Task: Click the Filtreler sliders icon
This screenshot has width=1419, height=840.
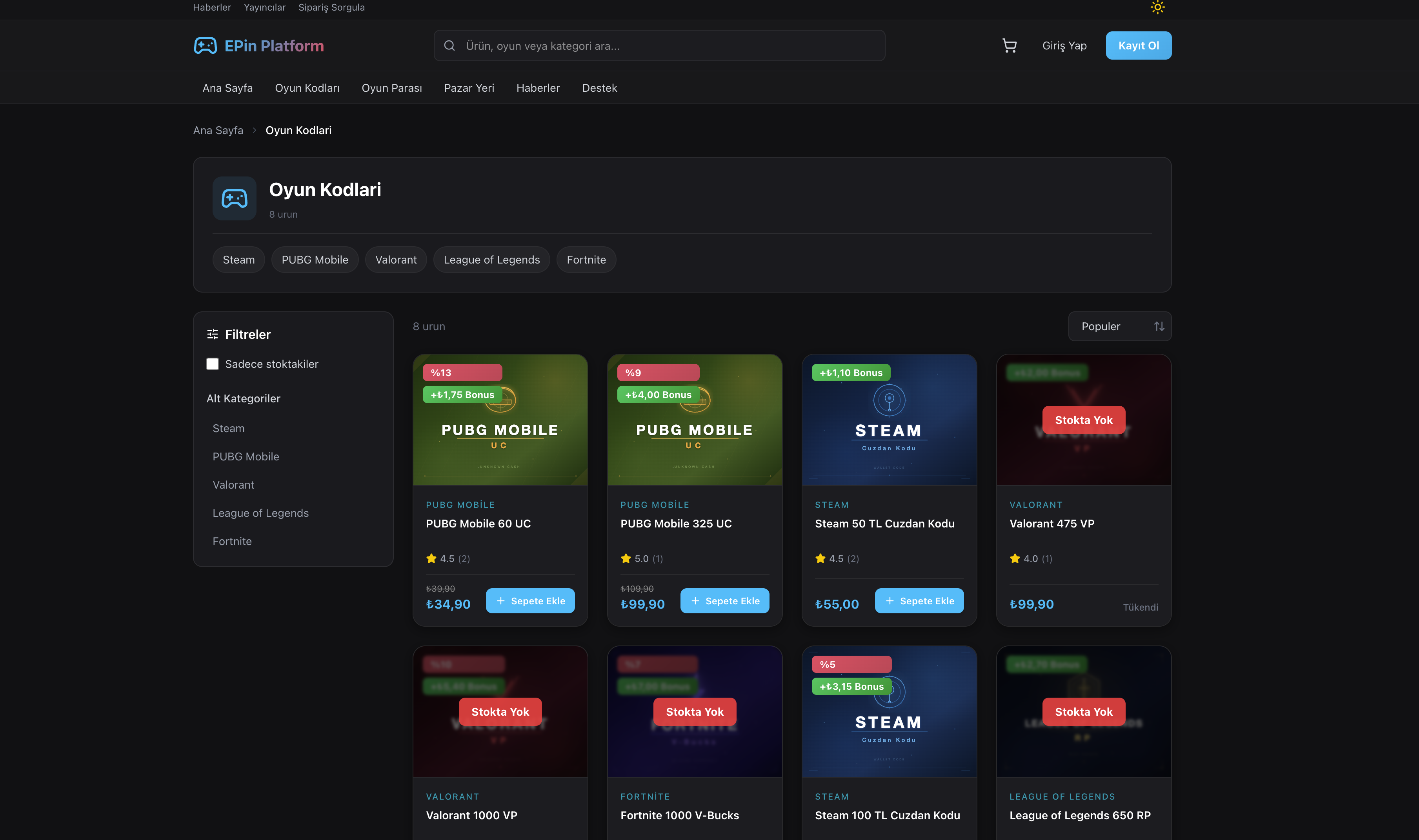Action: point(212,335)
